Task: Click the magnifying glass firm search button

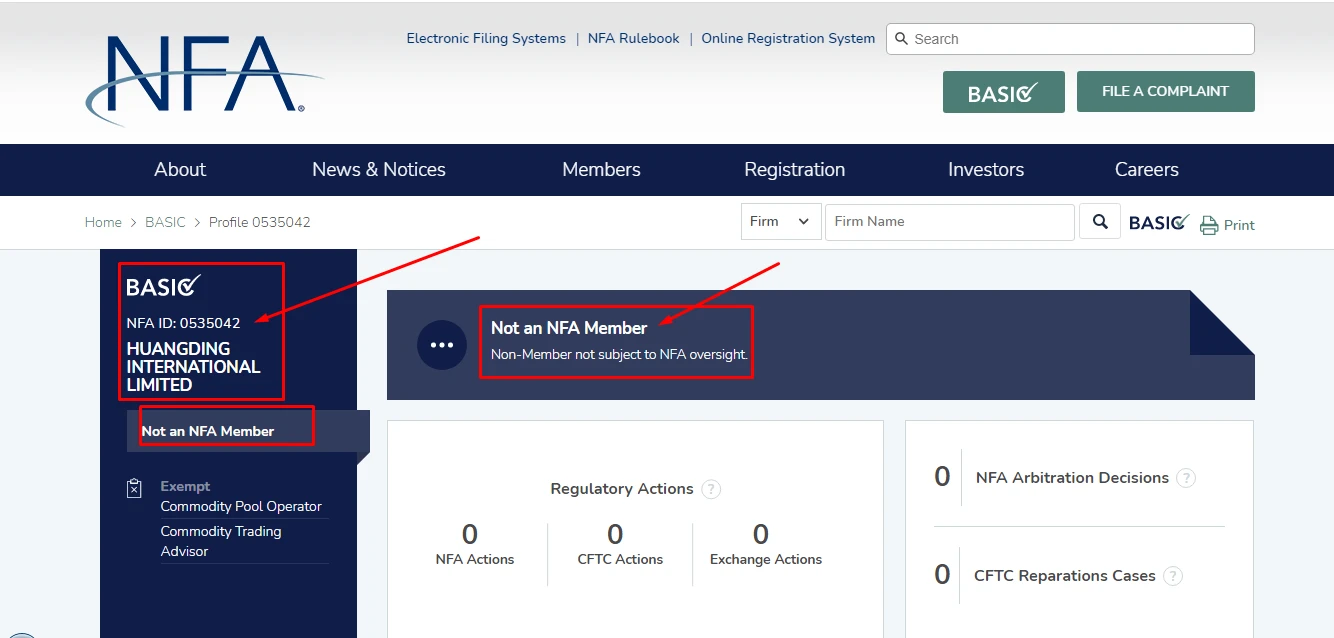Action: tap(1100, 222)
